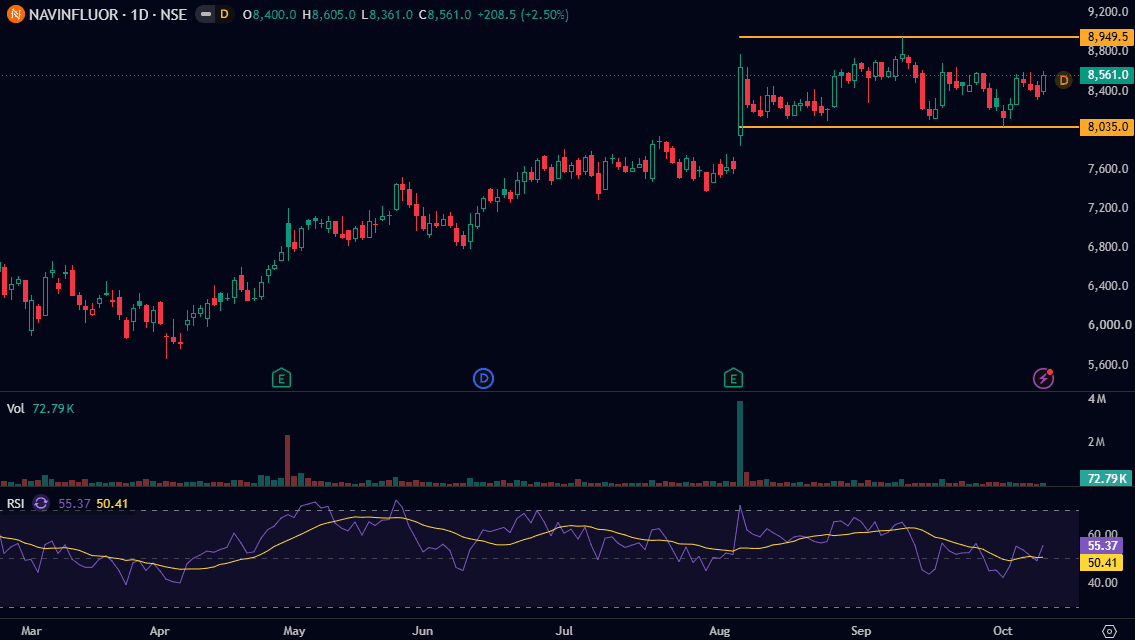1135x640 pixels.
Task: Open chart settings gear in bottom right corner
Action: point(1109,631)
